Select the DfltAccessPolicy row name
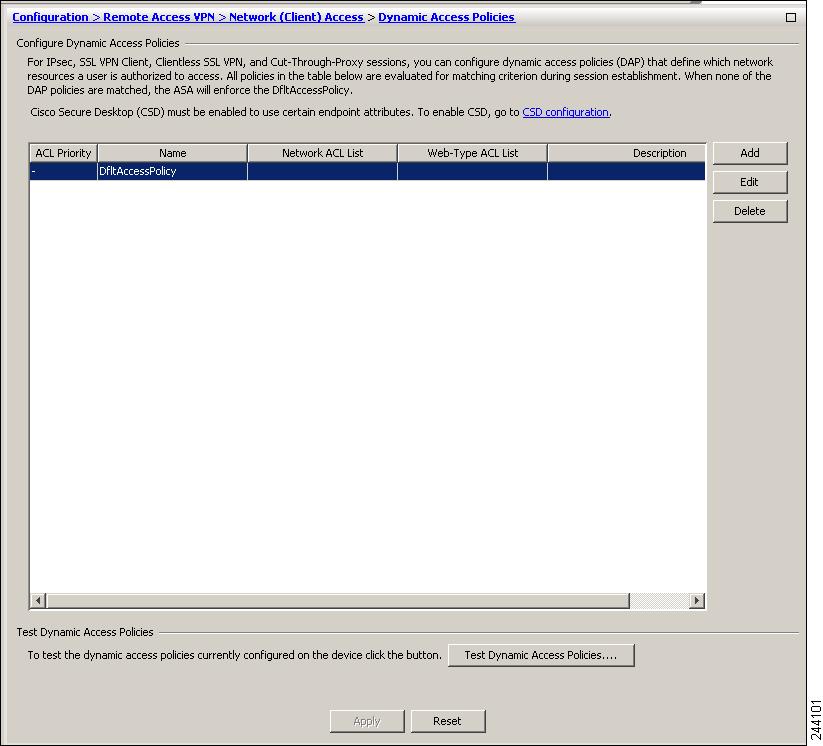This screenshot has width=823, height=746. (x=138, y=171)
